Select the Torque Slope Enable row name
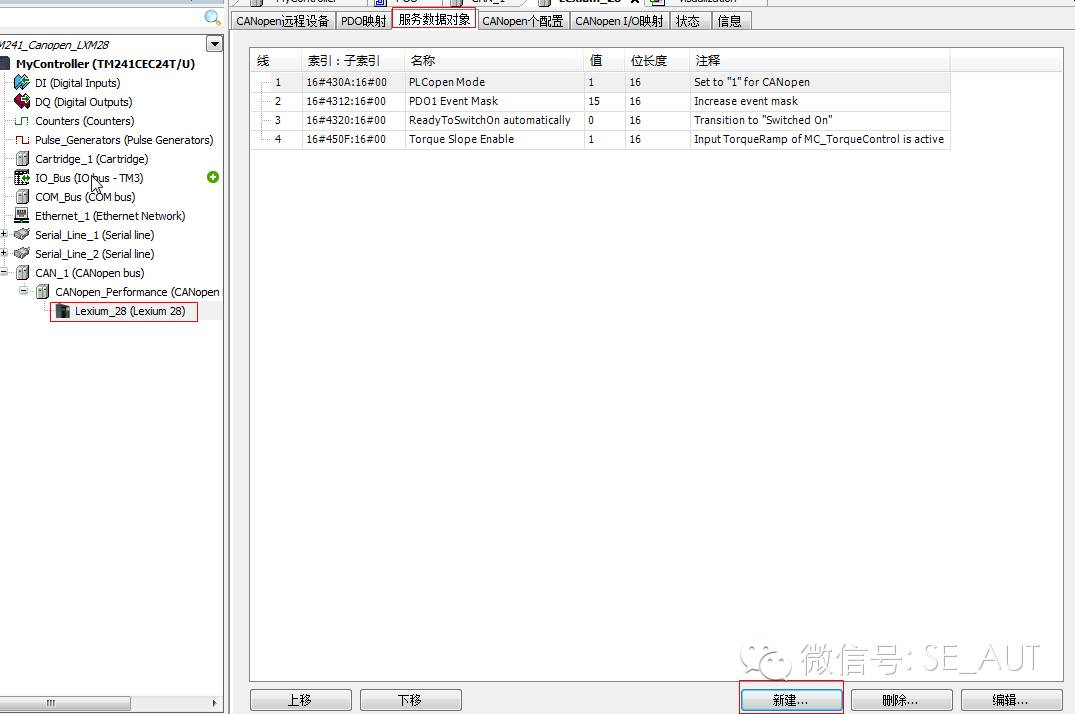The image size is (1075, 714). (x=461, y=139)
